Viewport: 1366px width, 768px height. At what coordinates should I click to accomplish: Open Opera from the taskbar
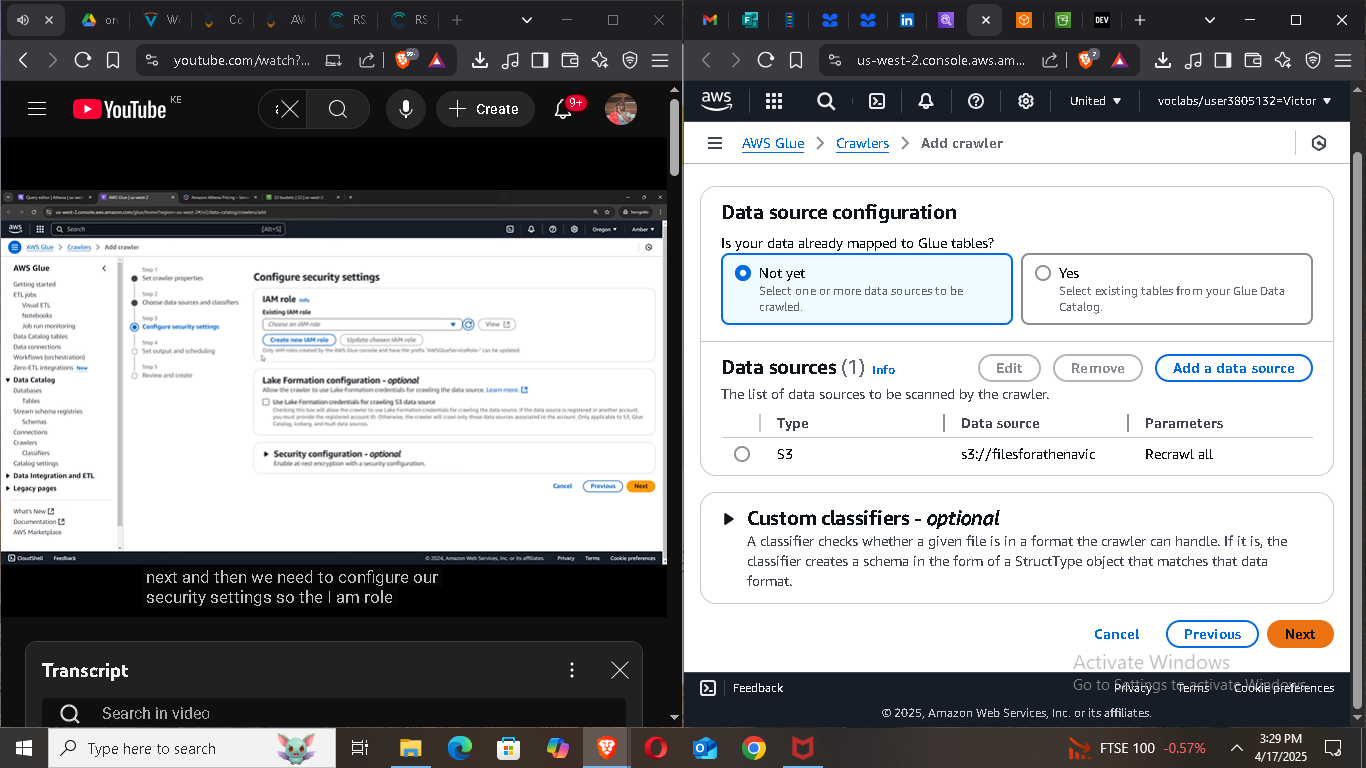click(656, 748)
